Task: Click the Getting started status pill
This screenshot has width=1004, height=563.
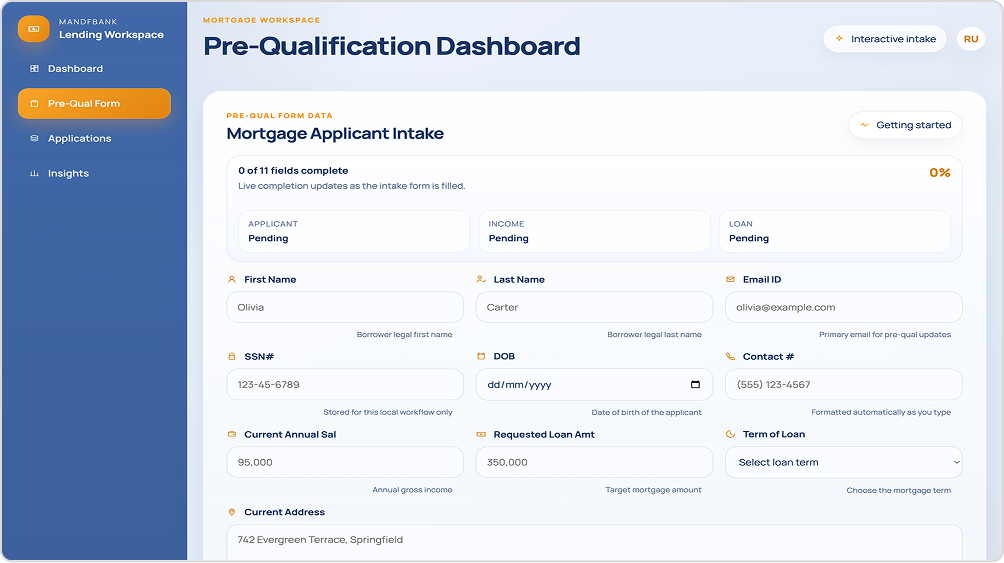Action: coord(905,125)
